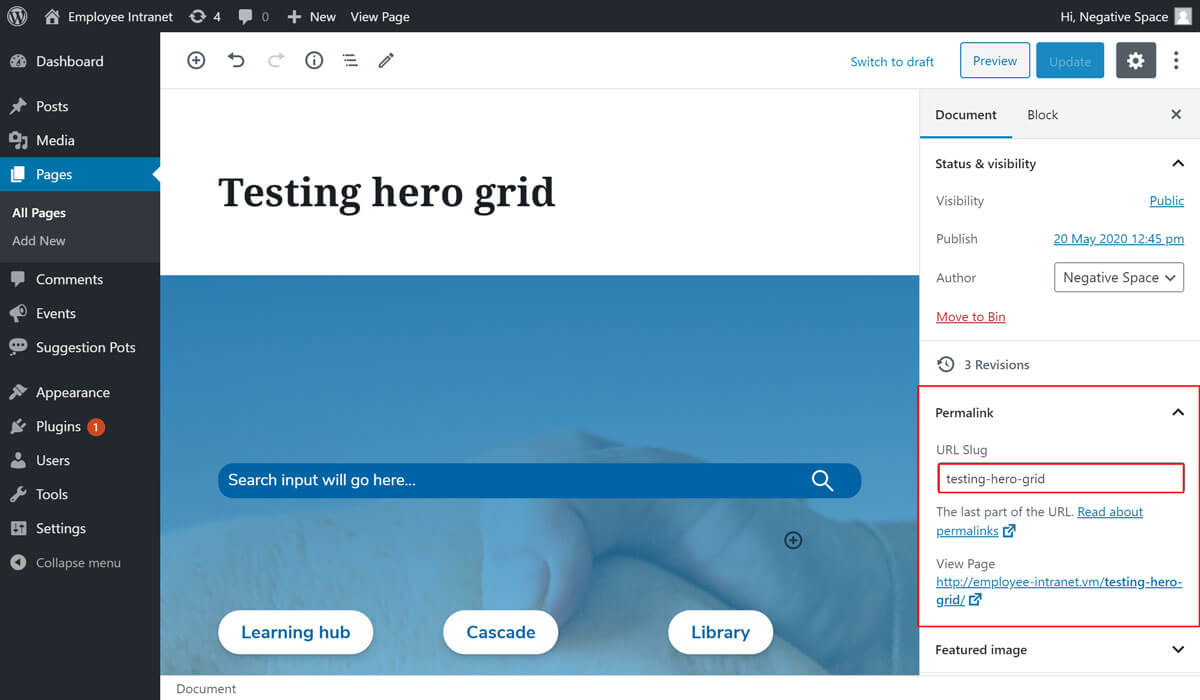The image size is (1200, 700).
Task: Open the Author dropdown Negative Space
Action: coord(1118,278)
